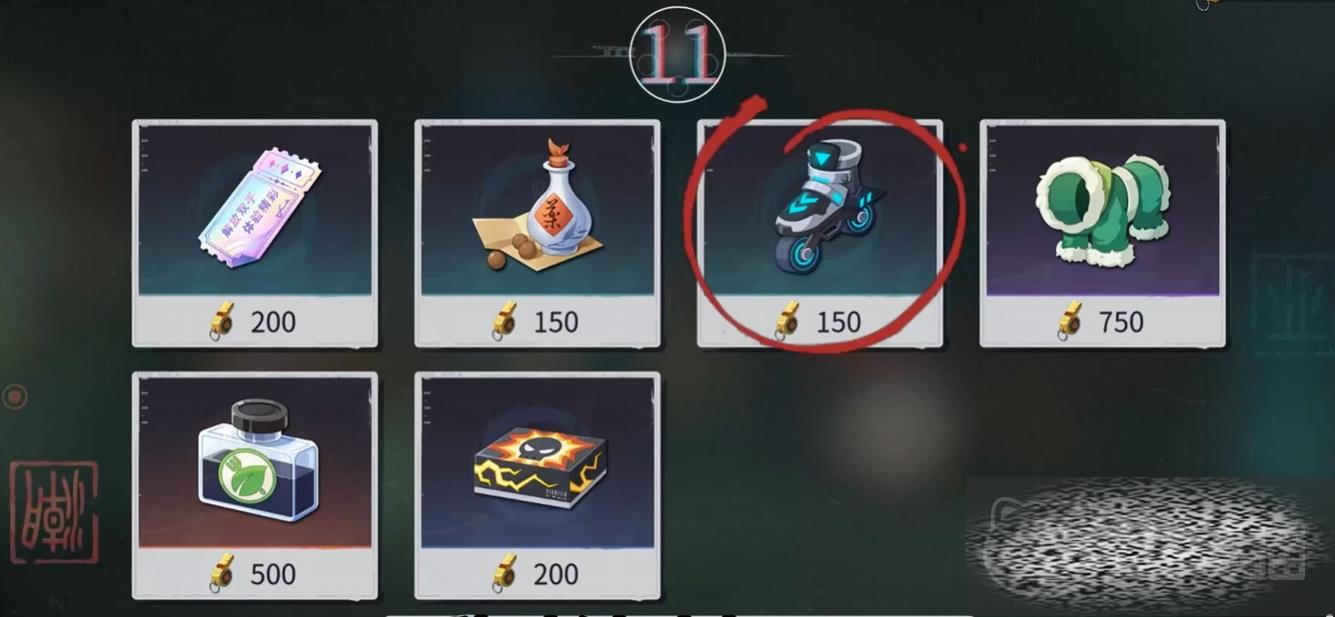Viewport: 1335px width, 617px height.
Task: Click whistle icon under the mystery box
Action: click(x=505, y=574)
